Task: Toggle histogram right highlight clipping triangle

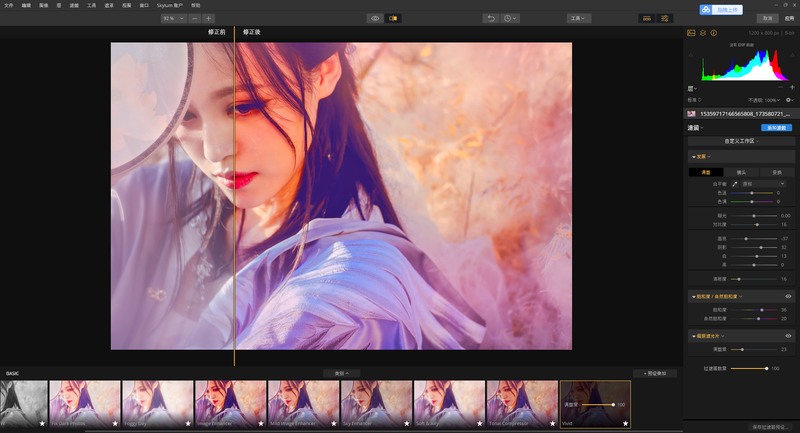Action: click(792, 55)
